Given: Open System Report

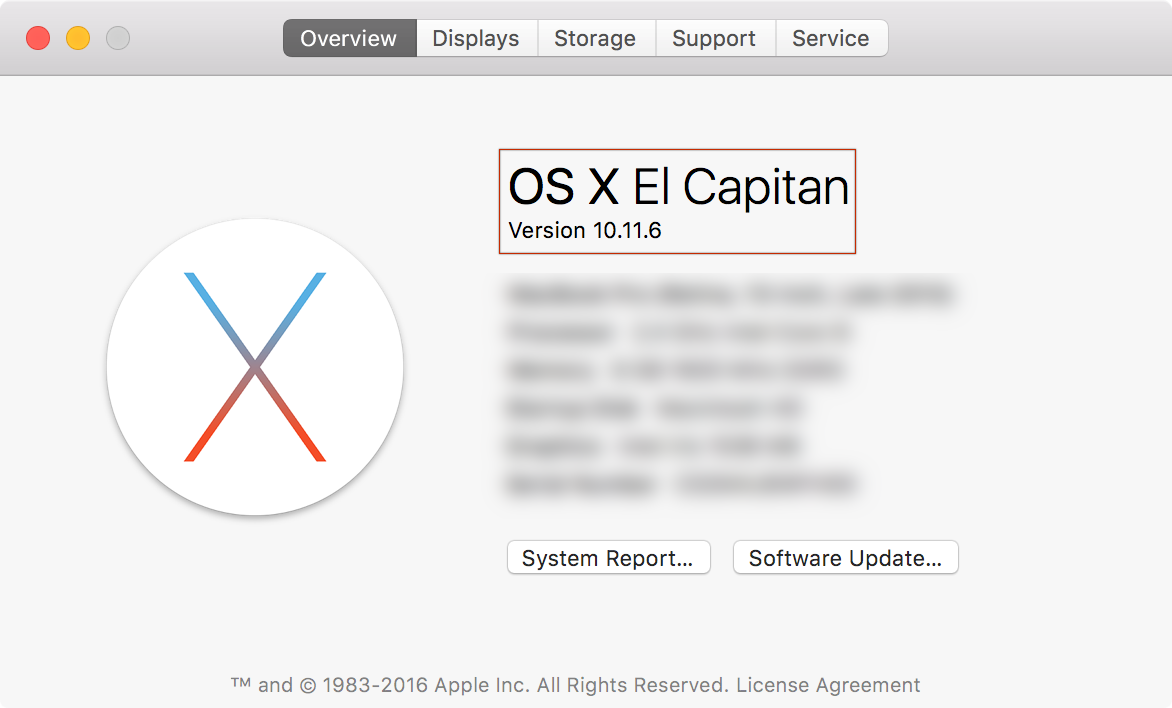Looking at the screenshot, I should tap(608, 558).
